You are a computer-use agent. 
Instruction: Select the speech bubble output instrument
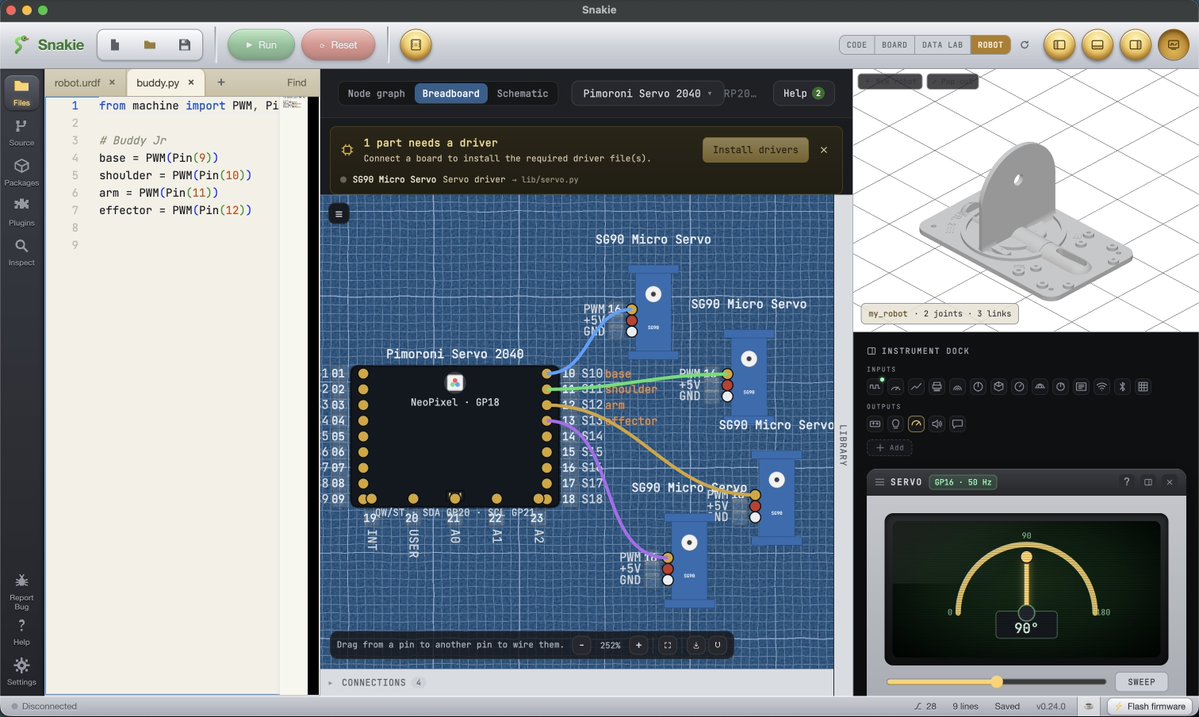(x=957, y=424)
